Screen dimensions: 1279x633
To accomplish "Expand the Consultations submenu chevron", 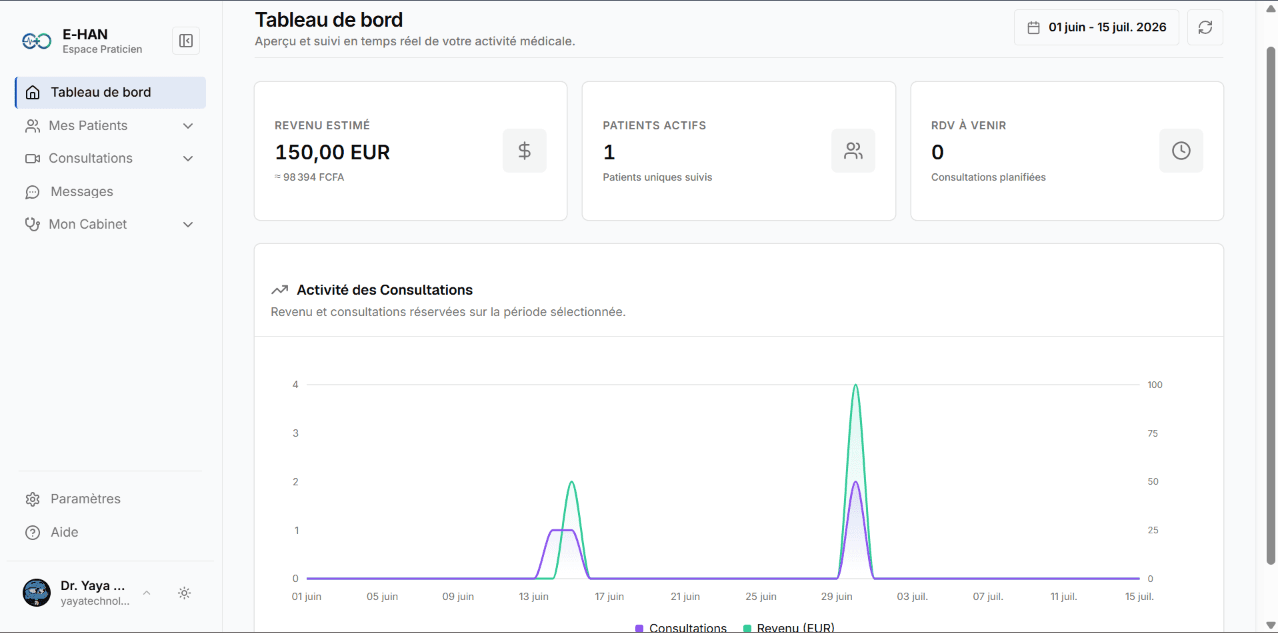I will click(x=188, y=159).
